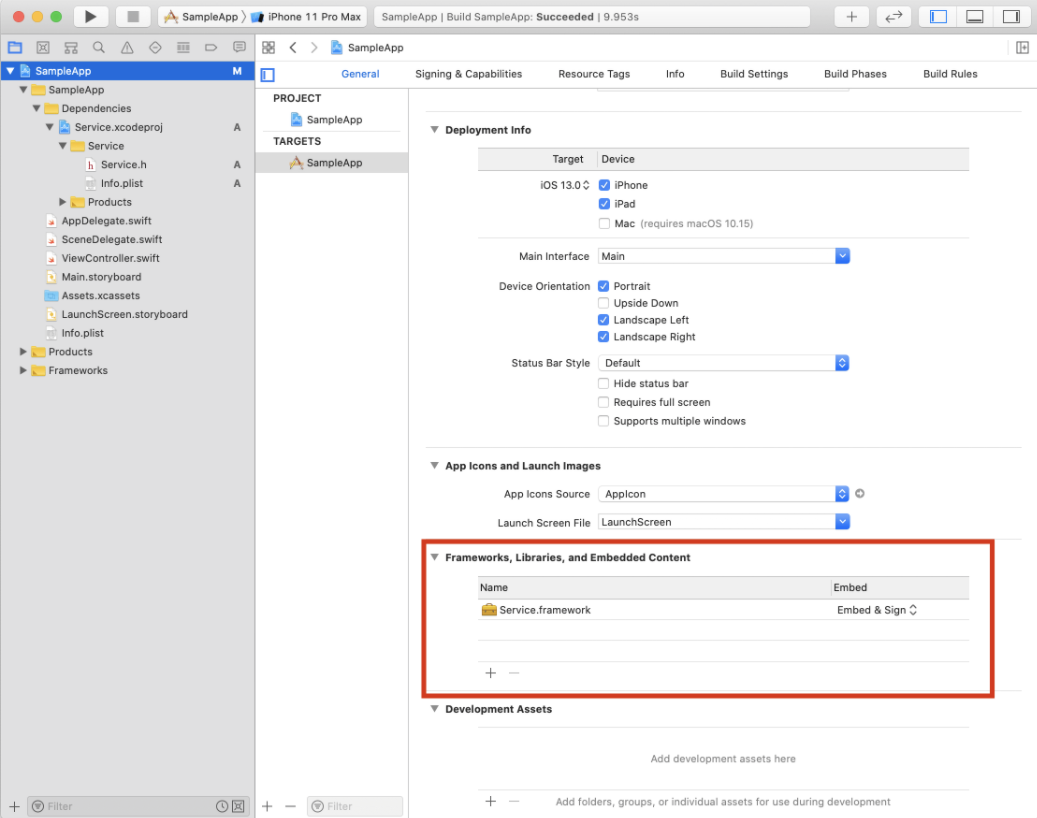The height and width of the screenshot is (818, 1037).
Task: Switch to Resource Tags tab
Action: pyautogui.click(x=594, y=74)
